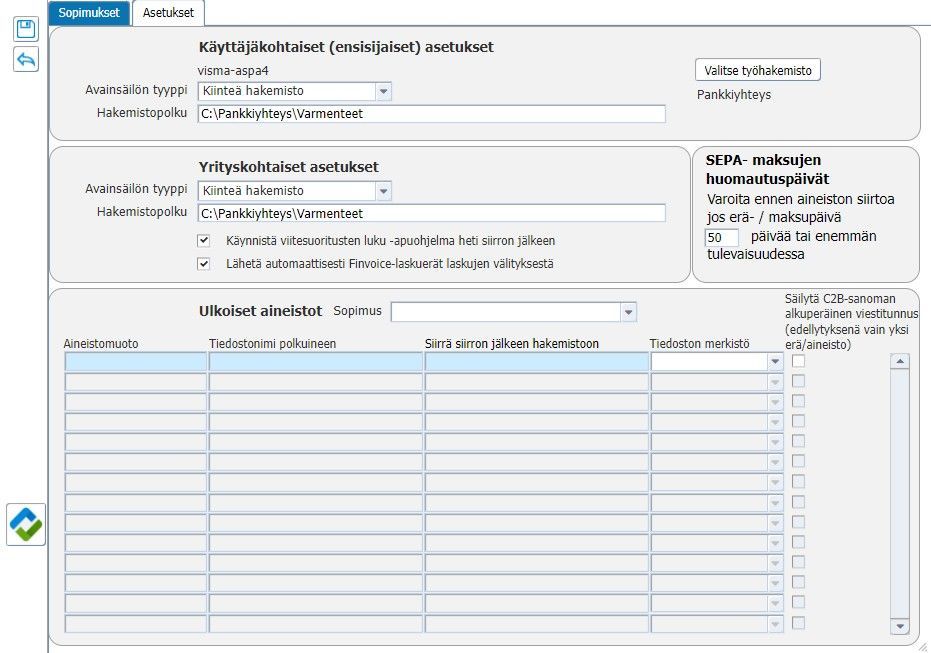Click the Valitse työhakemisto button
This screenshot has width=931, height=653.
click(x=758, y=70)
